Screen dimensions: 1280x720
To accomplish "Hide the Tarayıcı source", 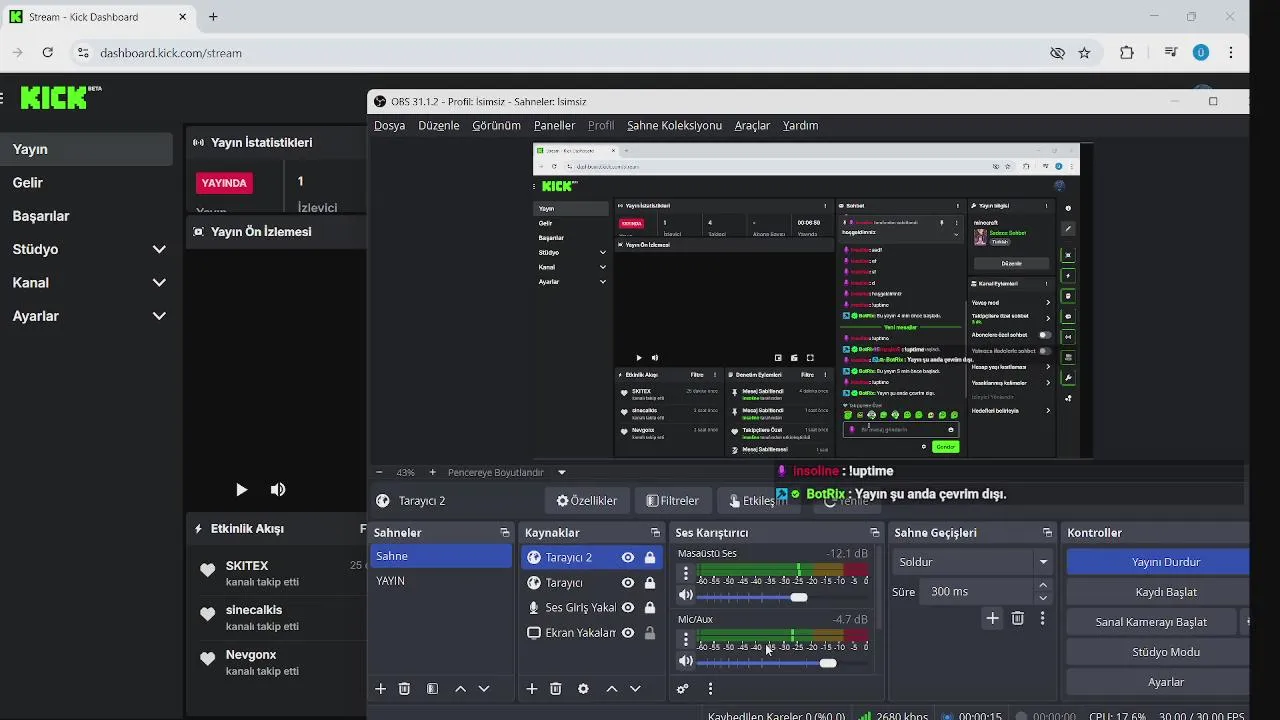I will (628, 583).
